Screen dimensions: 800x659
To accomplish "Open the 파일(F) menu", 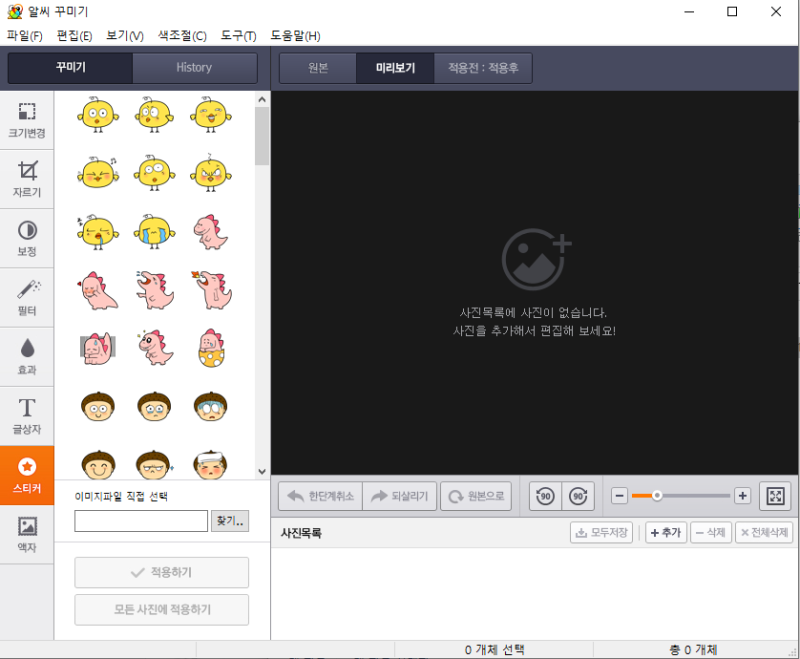I will coord(24,36).
